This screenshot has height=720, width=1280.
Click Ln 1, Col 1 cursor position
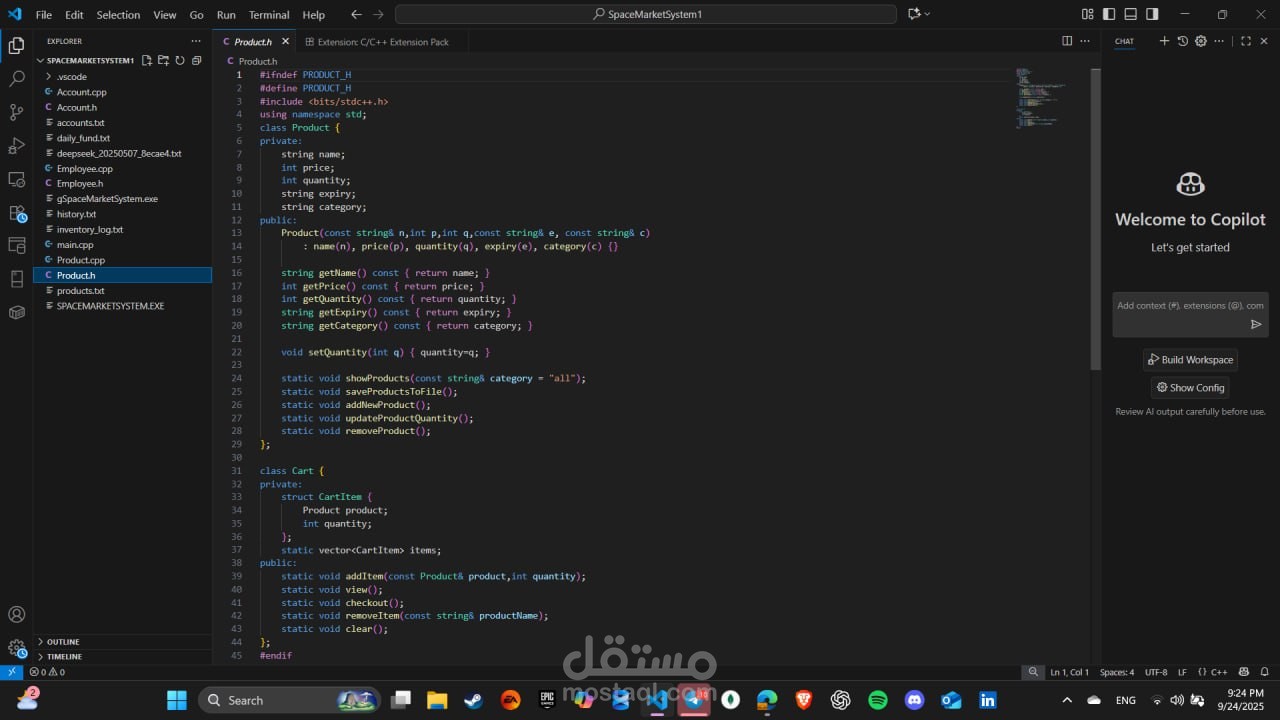[x=1069, y=672]
